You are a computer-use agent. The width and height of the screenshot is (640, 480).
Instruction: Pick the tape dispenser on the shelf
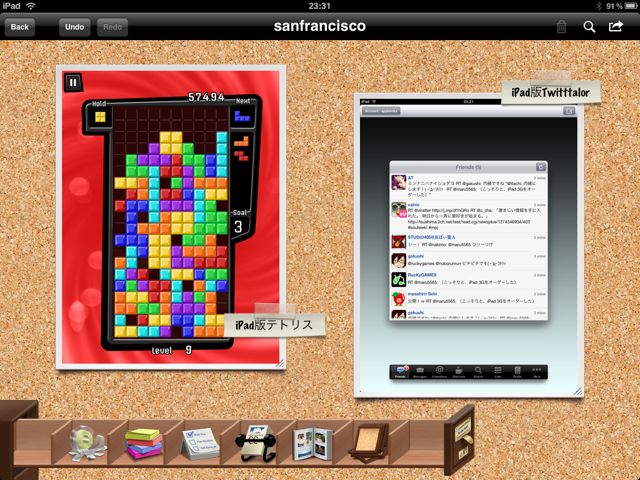87,443
